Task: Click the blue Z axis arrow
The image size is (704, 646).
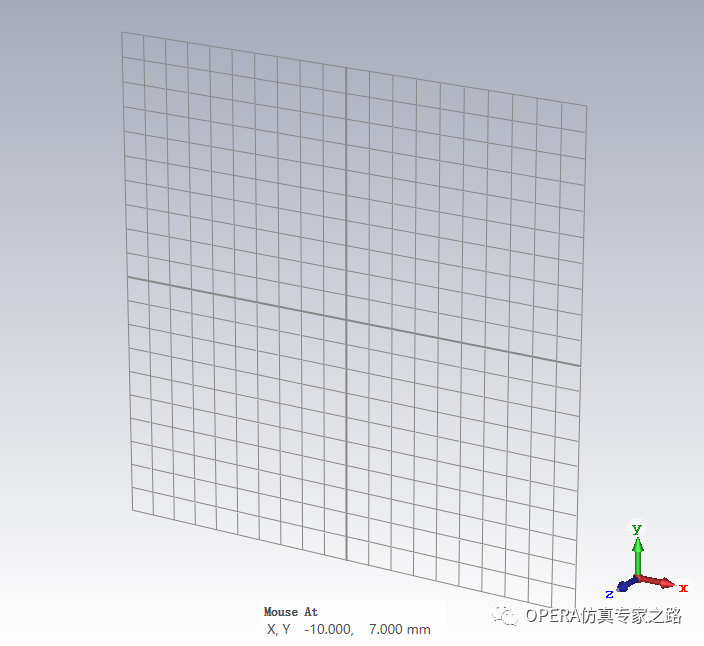Action: (x=626, y=584)
